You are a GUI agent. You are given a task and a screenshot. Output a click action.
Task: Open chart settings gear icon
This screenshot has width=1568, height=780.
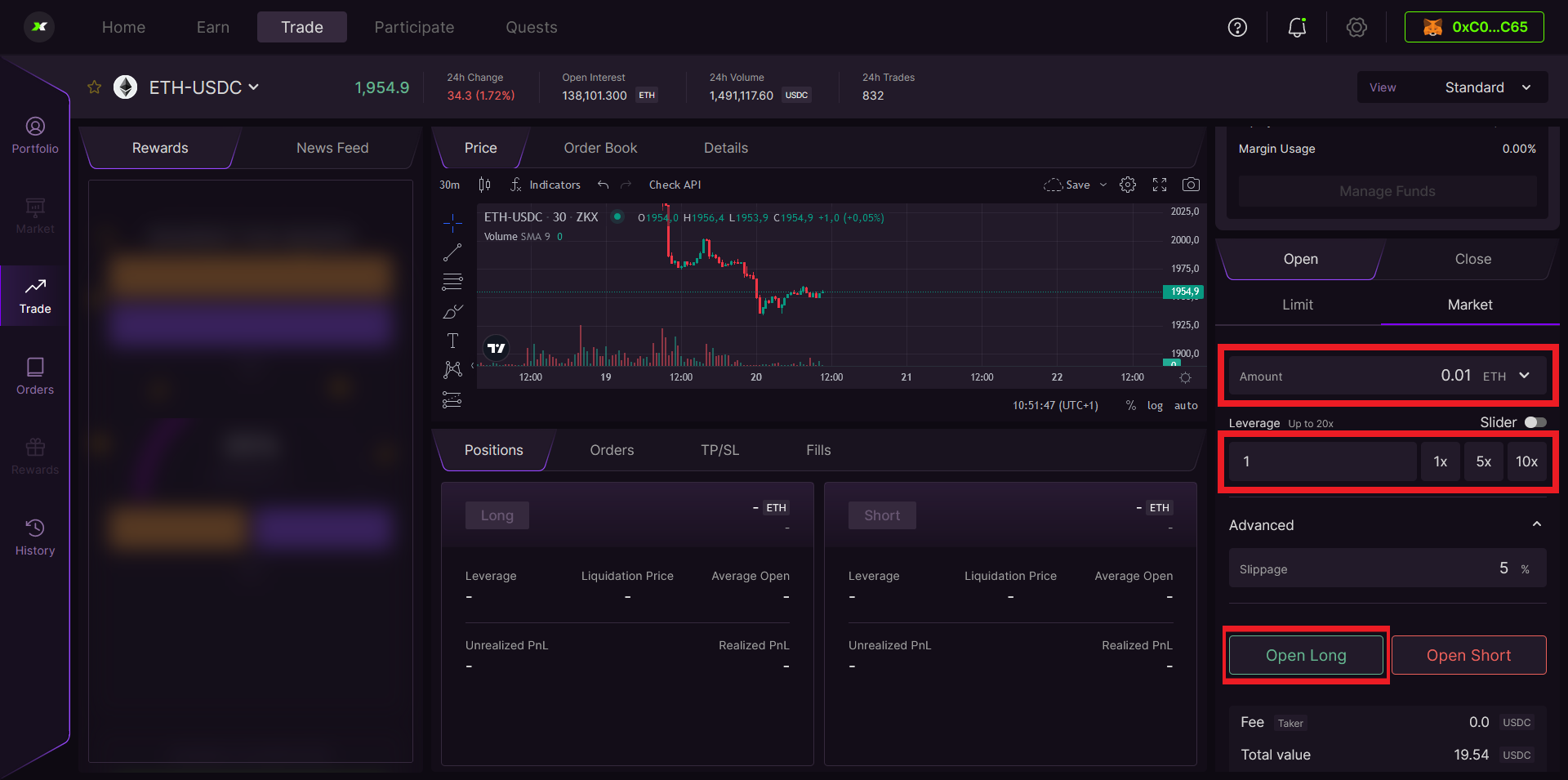point(1128,185)
